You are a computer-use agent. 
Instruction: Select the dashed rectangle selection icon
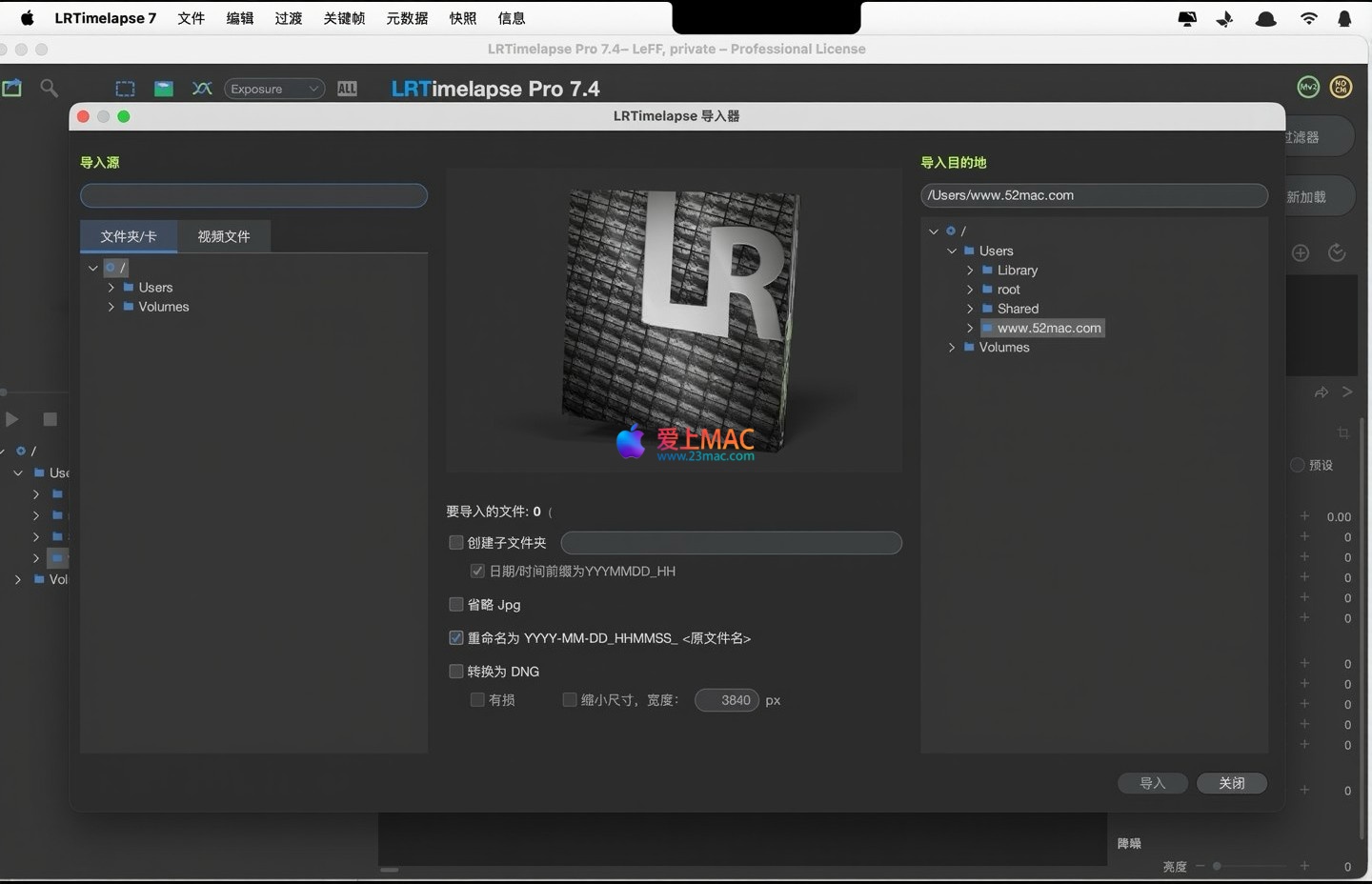[x=125, y=89]
